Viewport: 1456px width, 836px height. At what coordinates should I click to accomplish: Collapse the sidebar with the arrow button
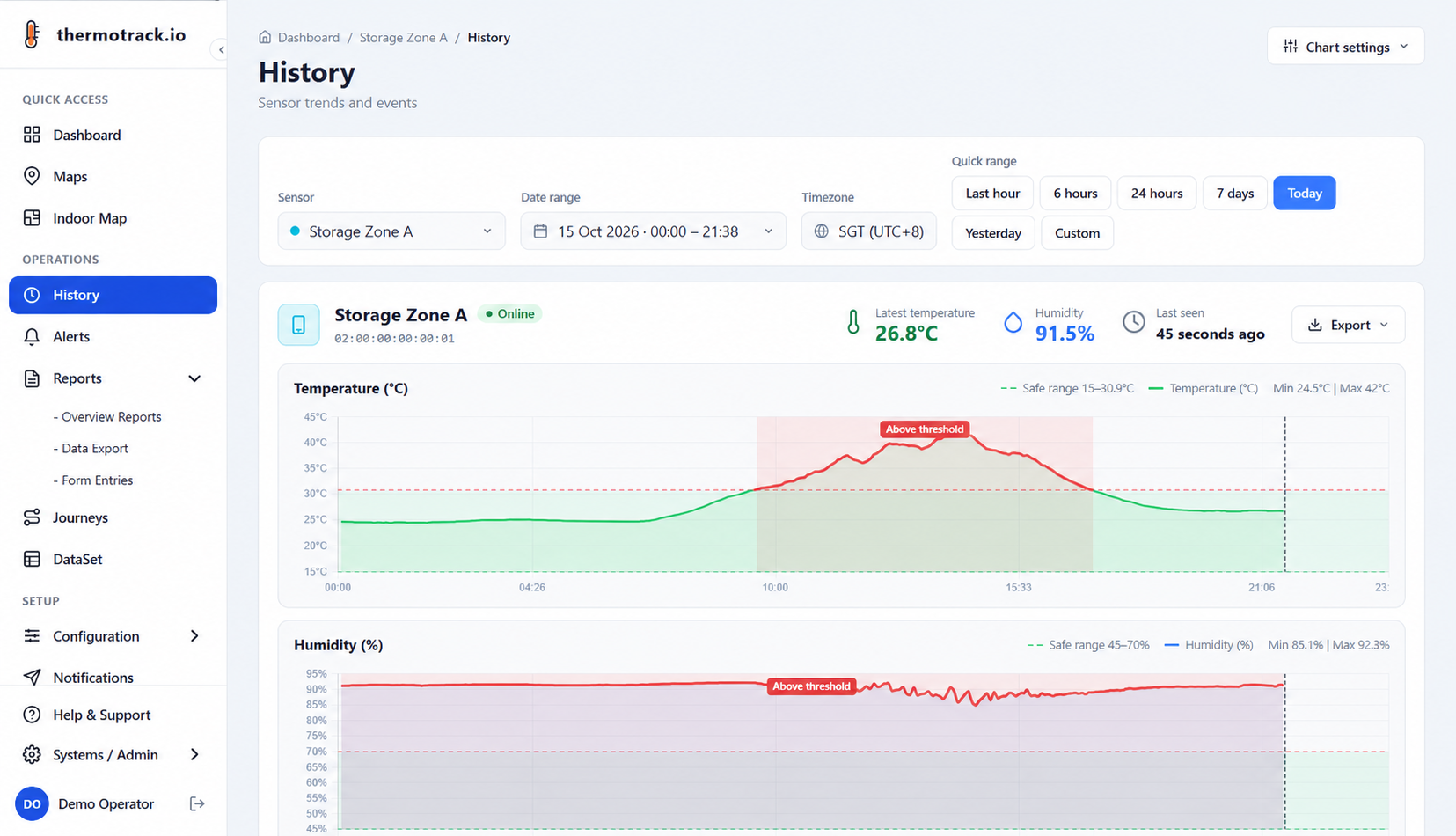(221, 50)
